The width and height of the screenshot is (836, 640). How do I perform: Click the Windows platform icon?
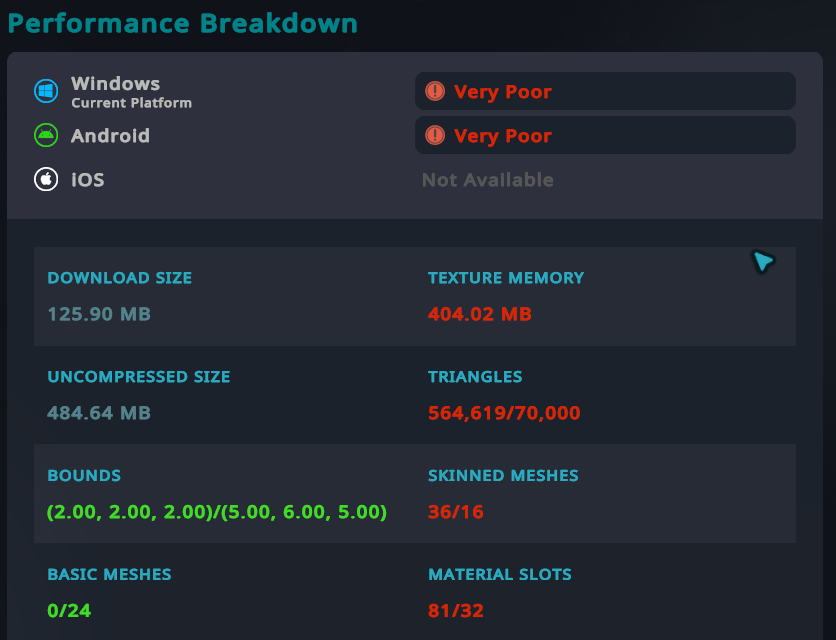tap(46, 91)
